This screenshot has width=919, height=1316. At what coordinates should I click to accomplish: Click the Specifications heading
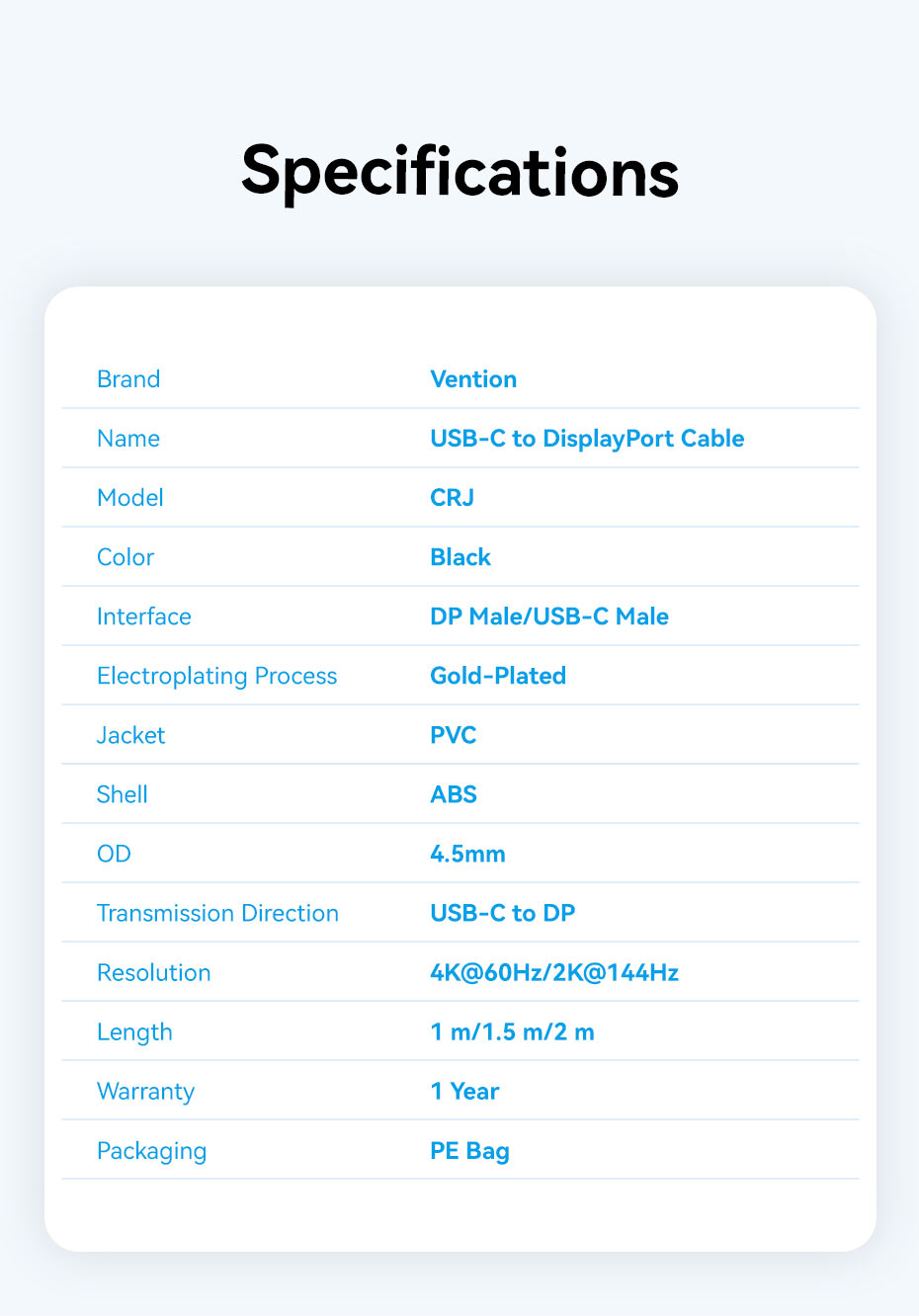coord(459,172)
